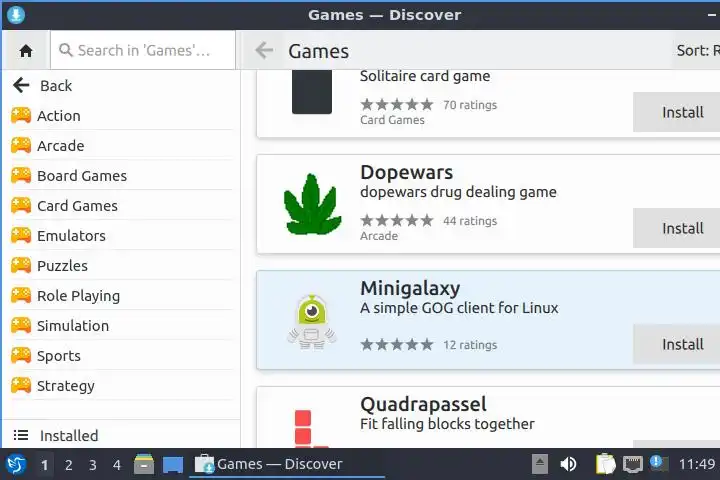720x480 pixels.
Task: Open the Emulators category
Action: tap(122, 236)
